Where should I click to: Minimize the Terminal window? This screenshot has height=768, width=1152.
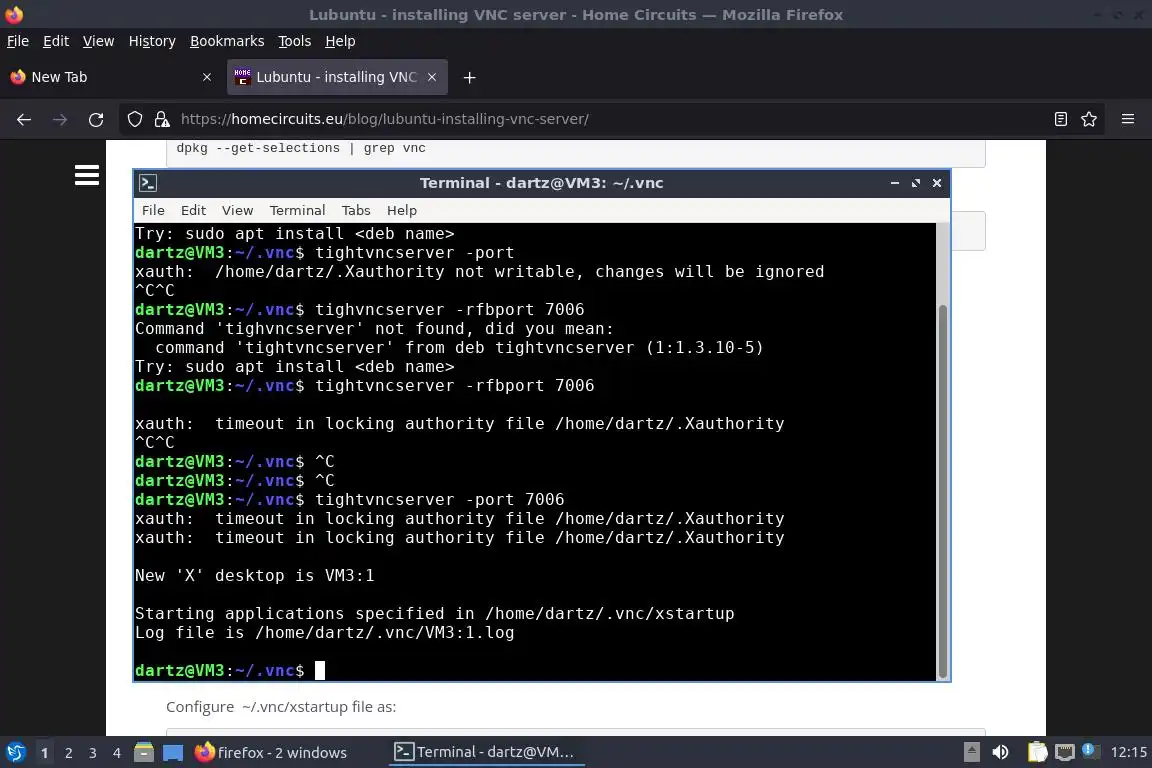[x=895, y=183]
